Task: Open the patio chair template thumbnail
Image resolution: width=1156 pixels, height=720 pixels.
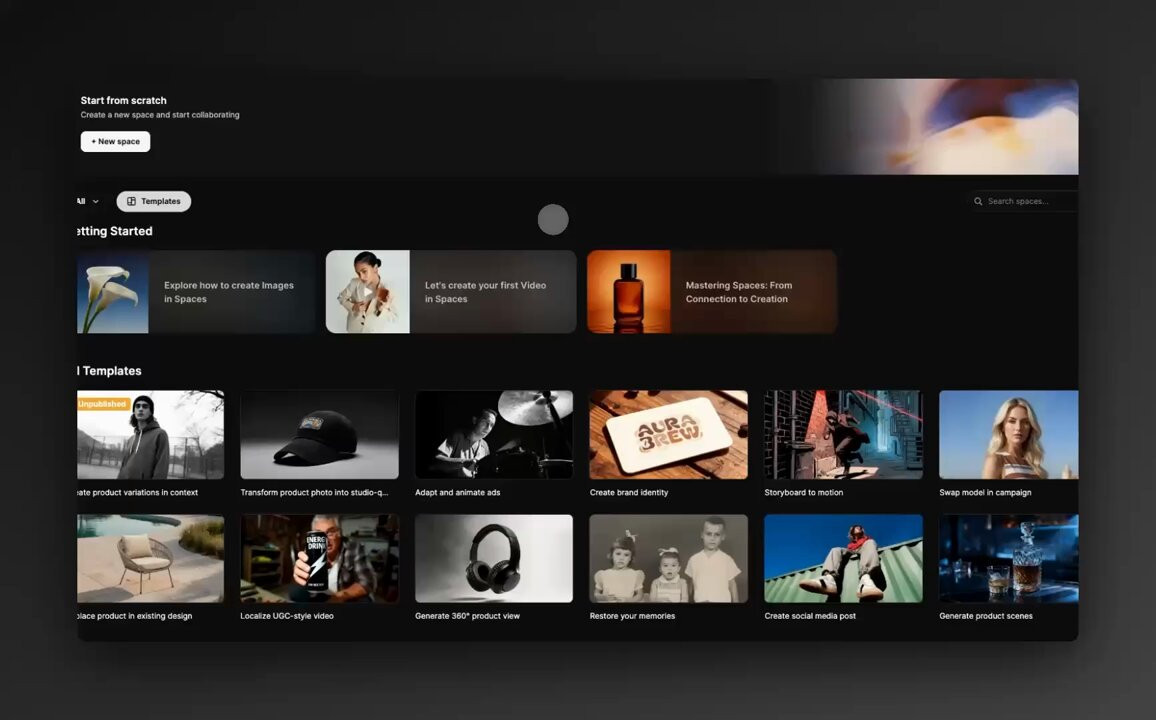Action: pos(150,559)
